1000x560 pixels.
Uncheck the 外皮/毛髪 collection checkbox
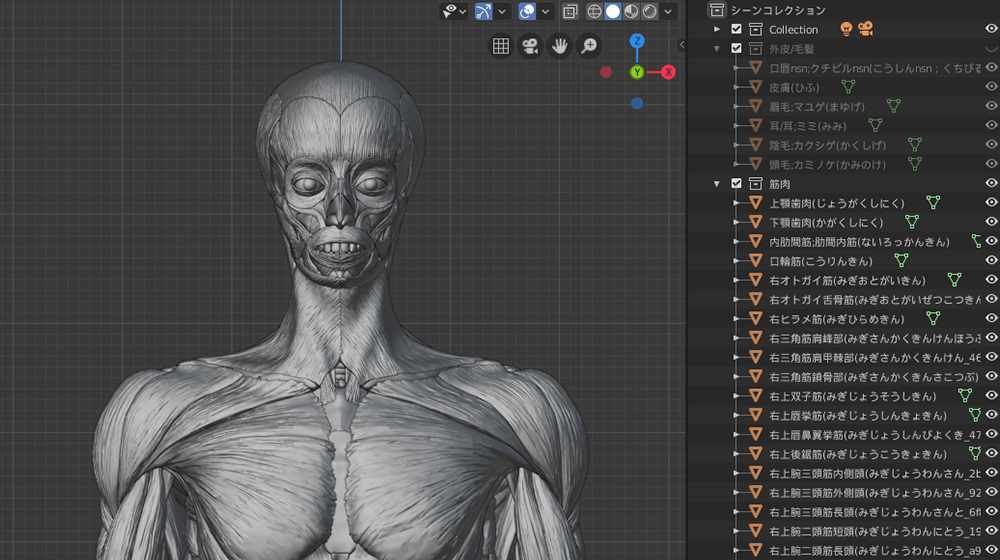click(737, 48)
